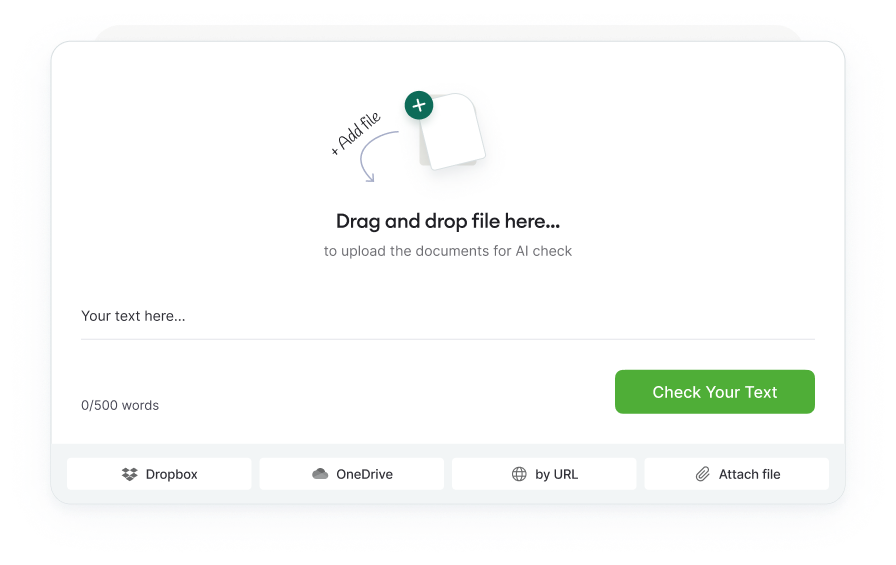This screenshot has height=565, width=896.
Task: Open the Attach file option
Action: click(737, 474)
